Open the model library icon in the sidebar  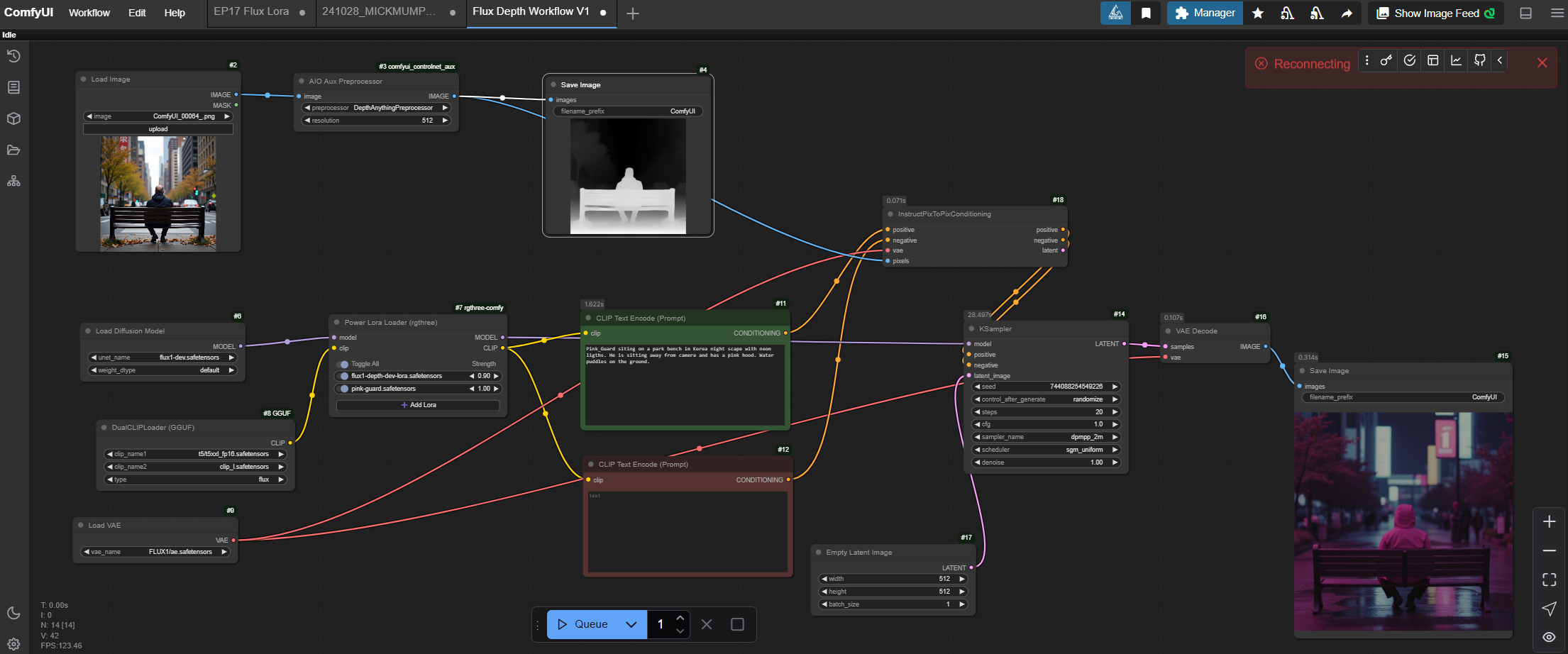click(13, 118)
